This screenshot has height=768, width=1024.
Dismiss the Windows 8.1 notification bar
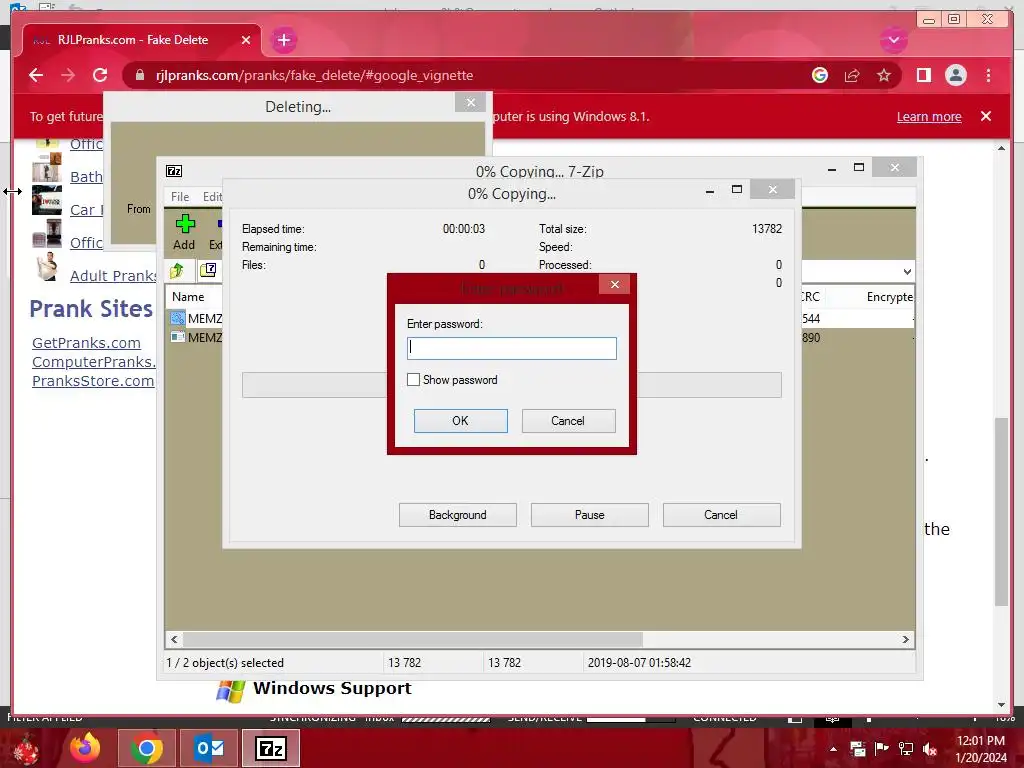tap(986, 116)
